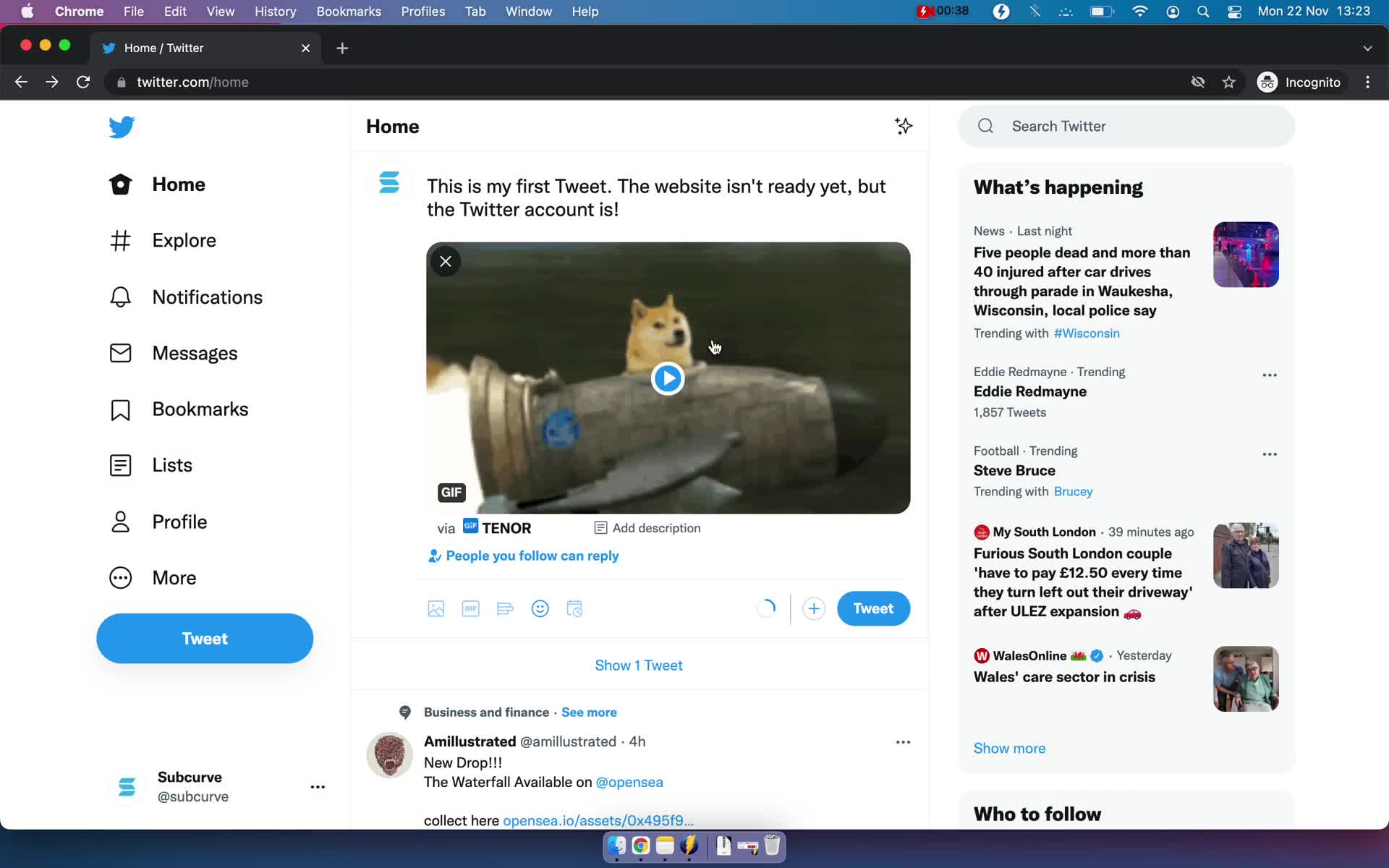Open the Edit menu
This screenshot has width=1389, height=868.
click(175, 12)
